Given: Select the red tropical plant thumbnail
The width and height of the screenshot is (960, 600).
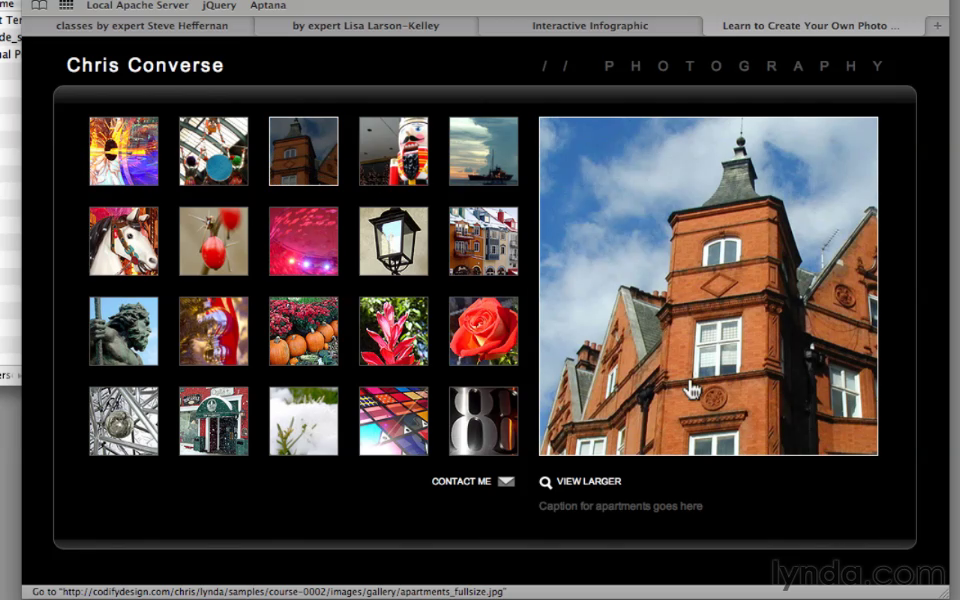Looking at the screenshot, I should [394, 331].
